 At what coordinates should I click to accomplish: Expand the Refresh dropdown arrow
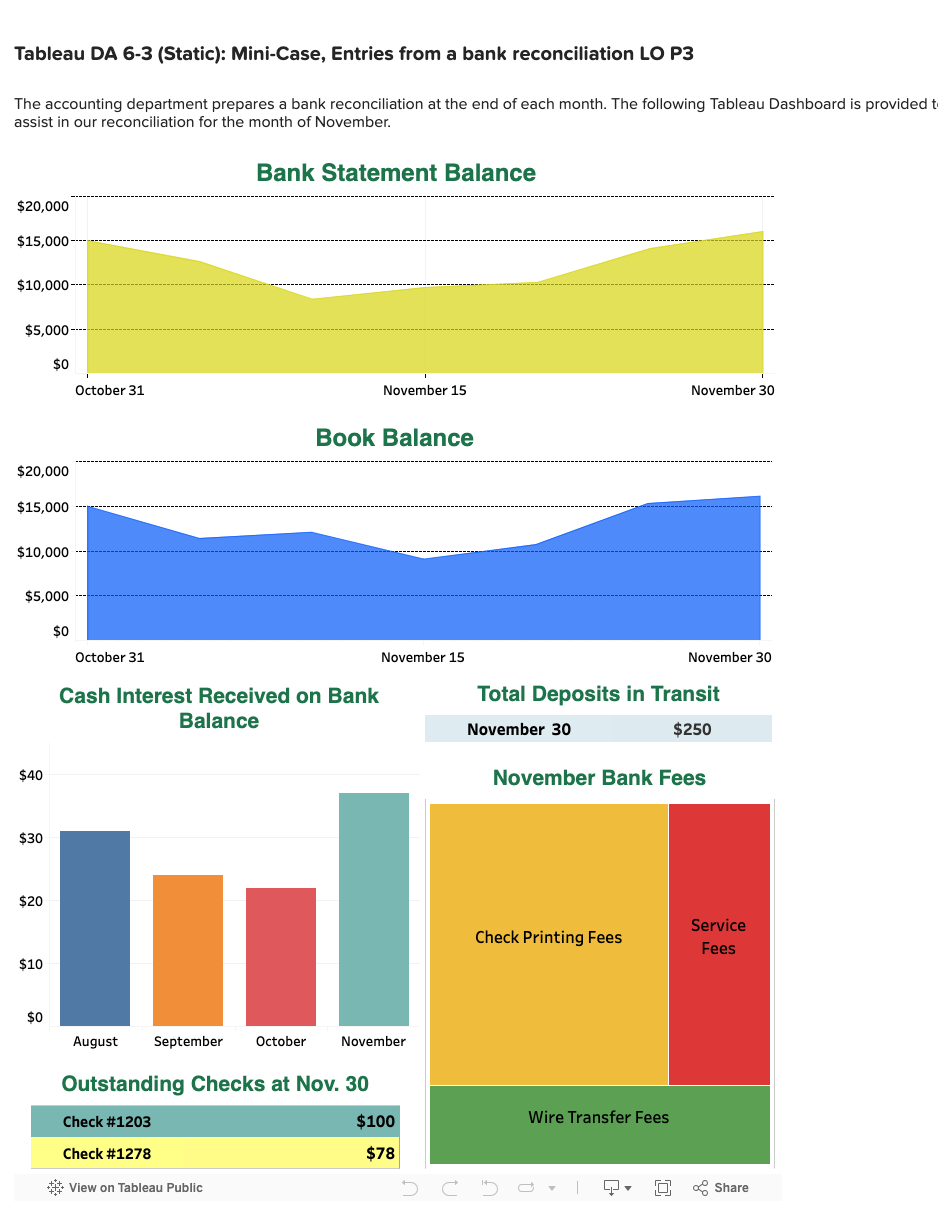click(x=551, y=1187)
